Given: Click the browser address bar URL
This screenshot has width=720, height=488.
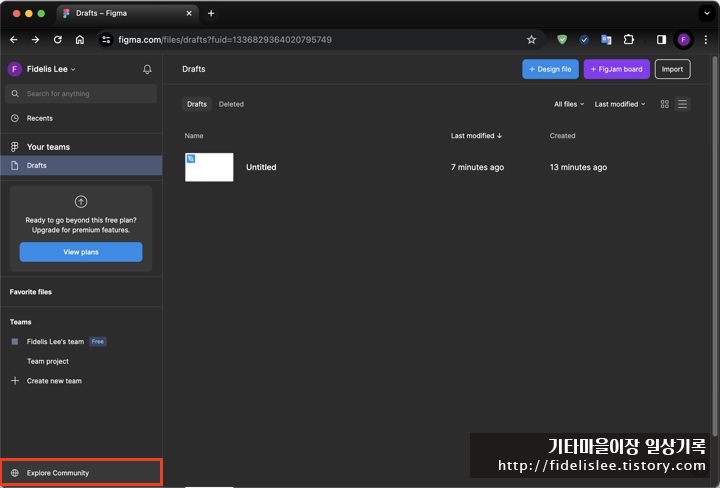Looking at the screenshot, I should tap(225, 40).
